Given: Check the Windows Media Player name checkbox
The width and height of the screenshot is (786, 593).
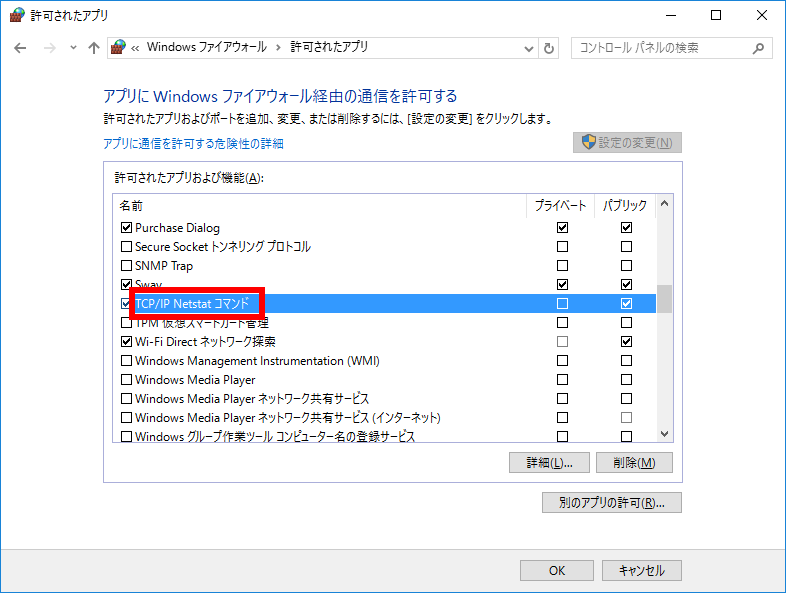Looking at the screenshot, I should [x=126, y=380].
